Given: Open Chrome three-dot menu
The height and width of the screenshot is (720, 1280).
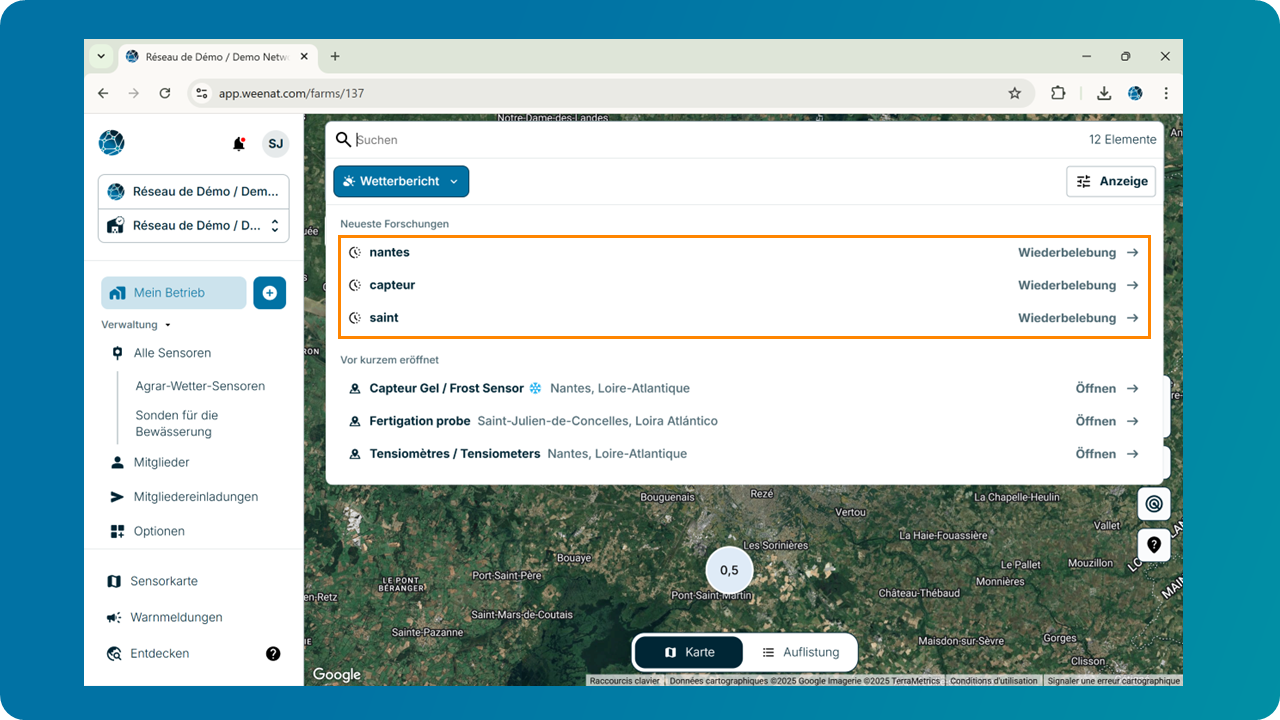Looking at the screenshot, I should (x=1166, y=93).
